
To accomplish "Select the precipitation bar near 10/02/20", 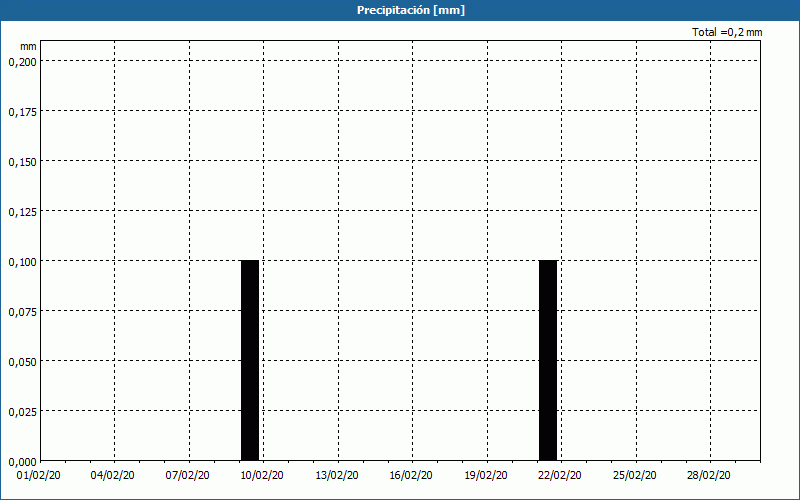I will pos(250,360).
